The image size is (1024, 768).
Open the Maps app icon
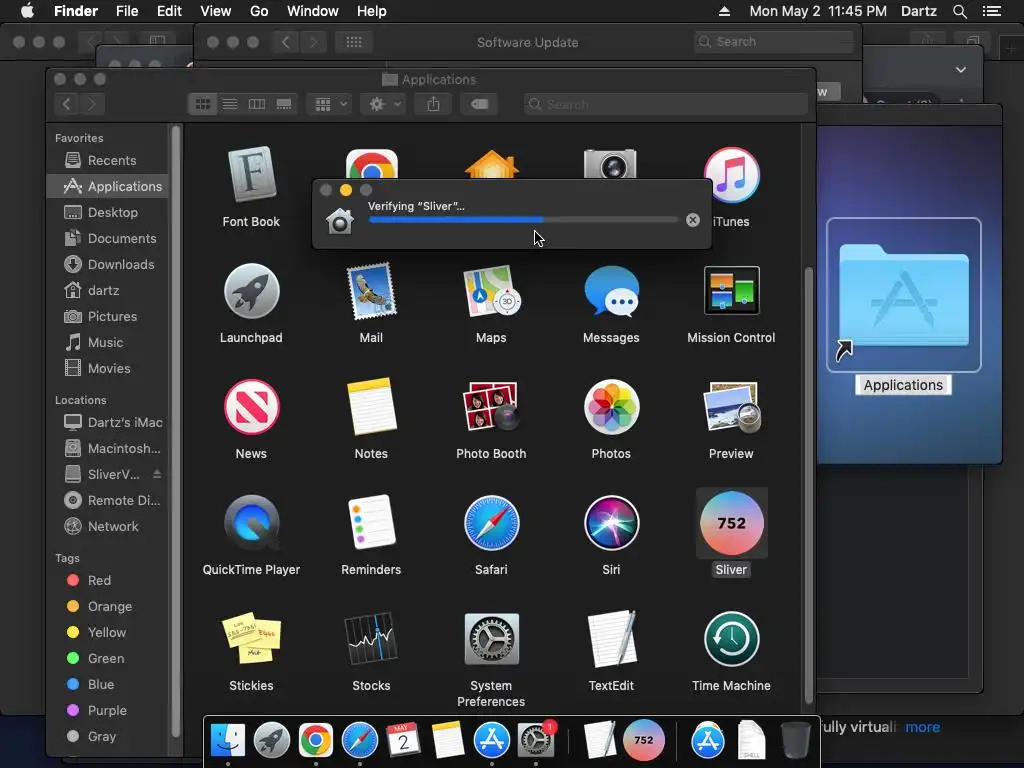click(491, 291)
